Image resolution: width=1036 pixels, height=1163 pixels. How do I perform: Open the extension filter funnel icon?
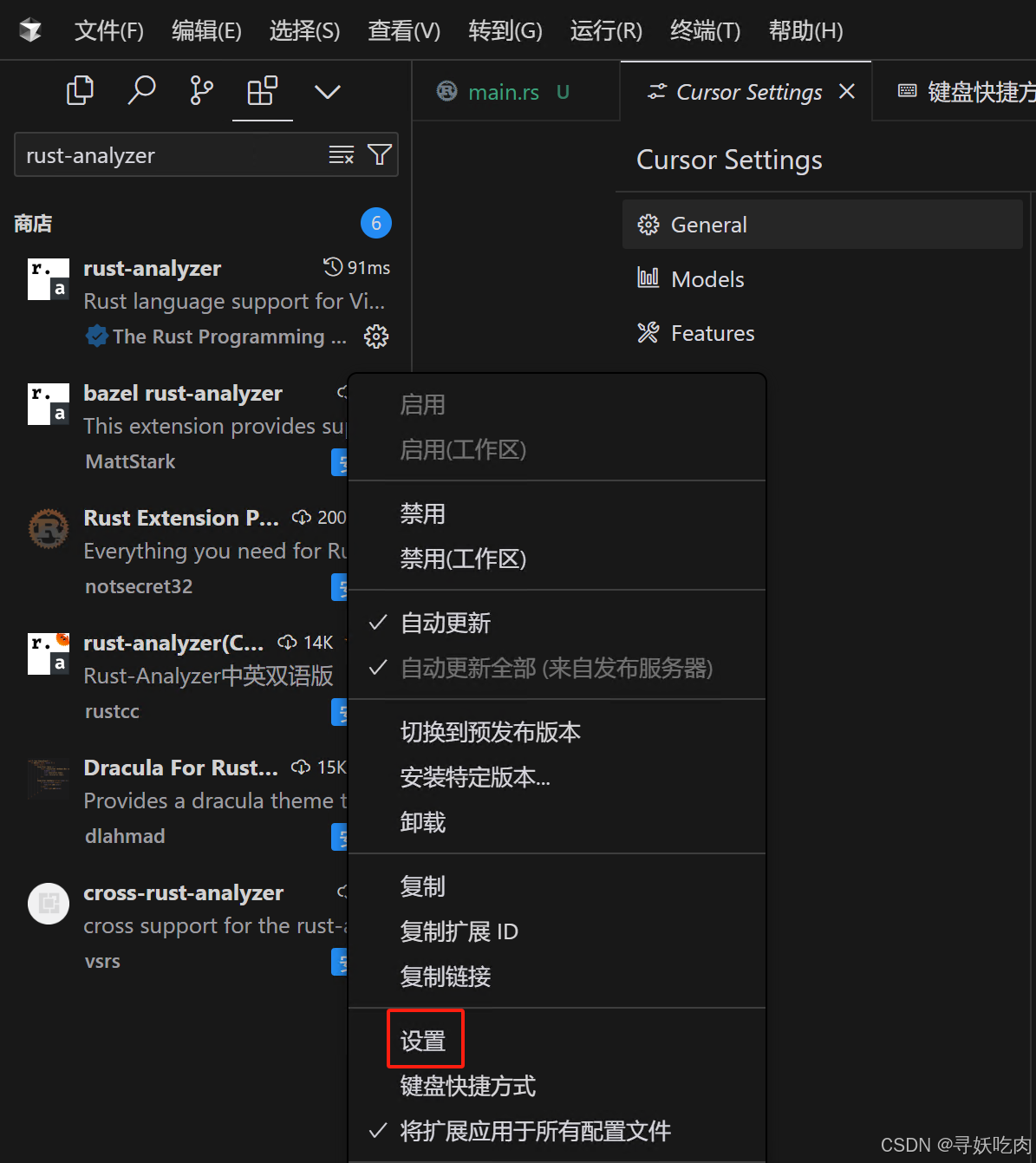point(380,155)
